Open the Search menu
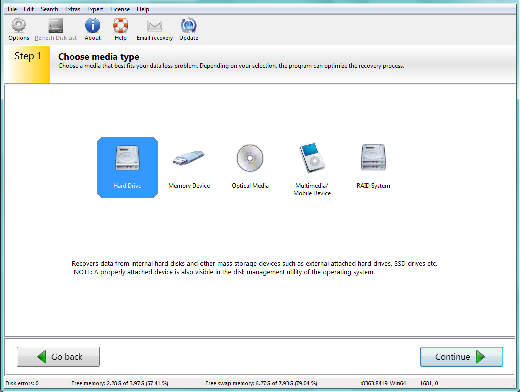The image size is (520, 392). [x=49, y=9]
